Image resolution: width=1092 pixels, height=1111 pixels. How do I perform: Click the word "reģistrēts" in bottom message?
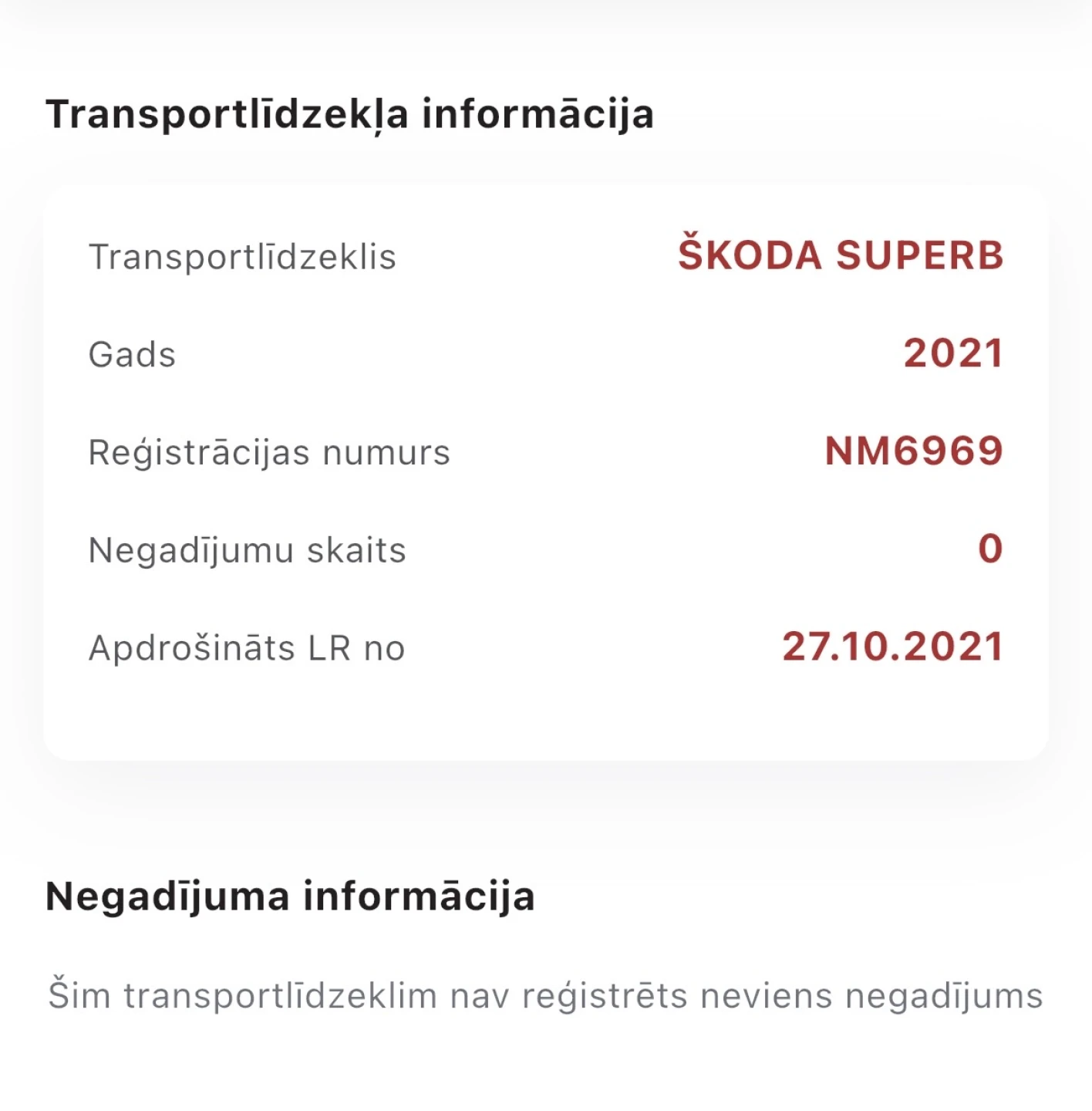(605, 996)
